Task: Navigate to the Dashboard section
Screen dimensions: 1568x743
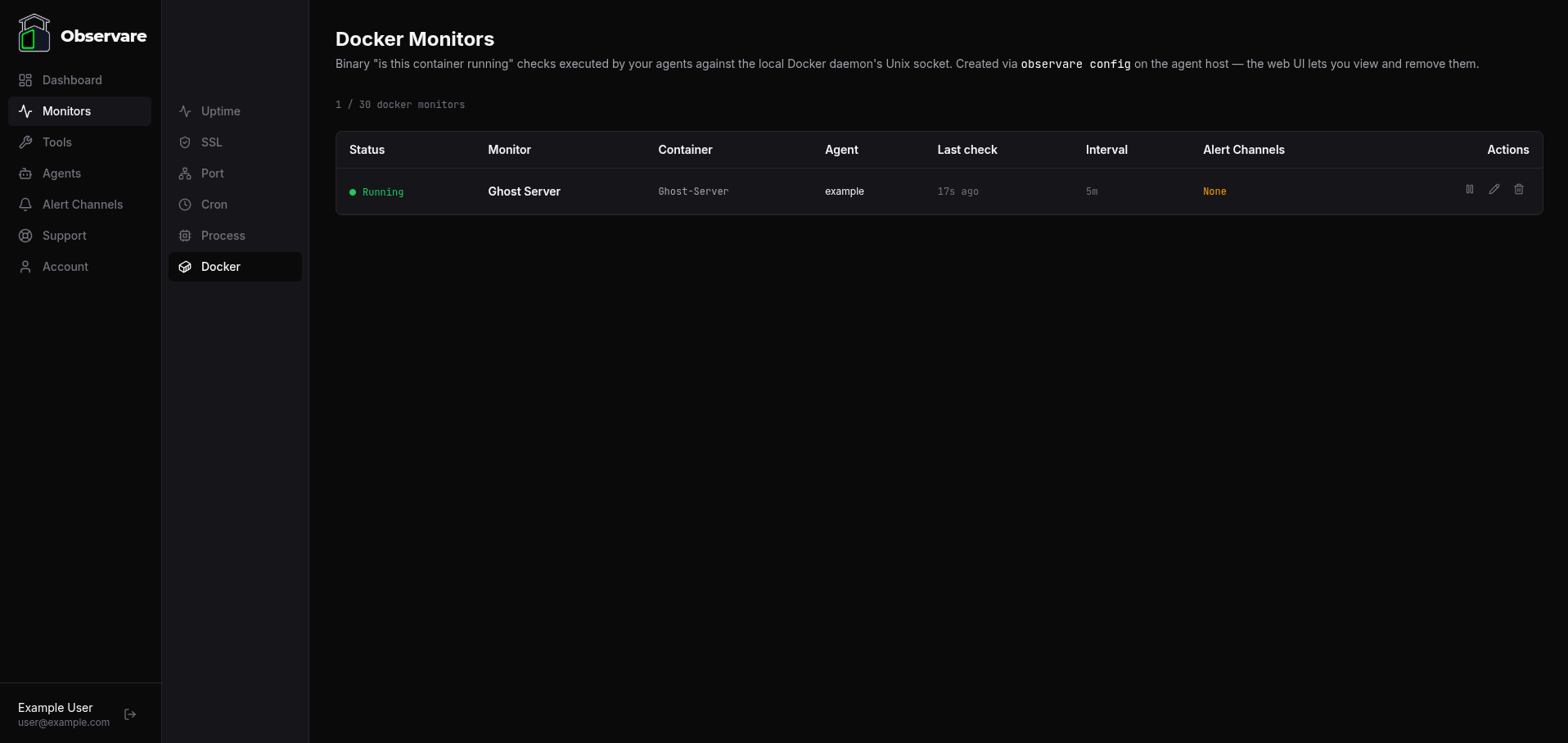Action: click(71, 80)
